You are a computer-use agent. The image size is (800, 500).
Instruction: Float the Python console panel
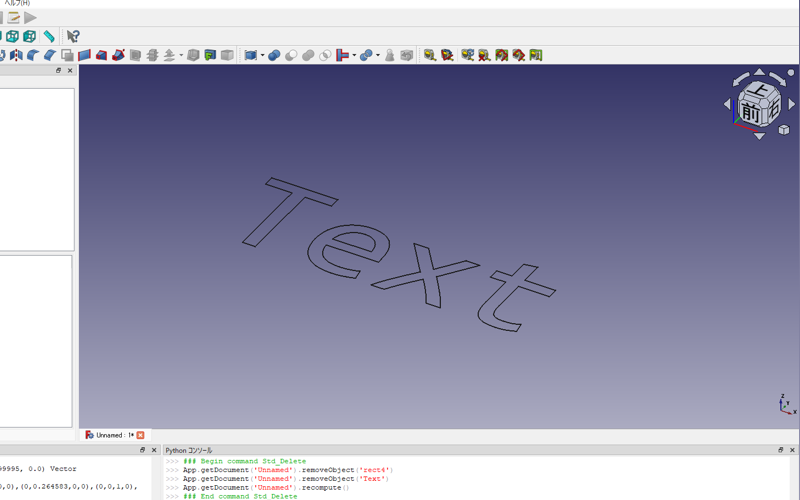pyautogui.click(x=779, y=451)
